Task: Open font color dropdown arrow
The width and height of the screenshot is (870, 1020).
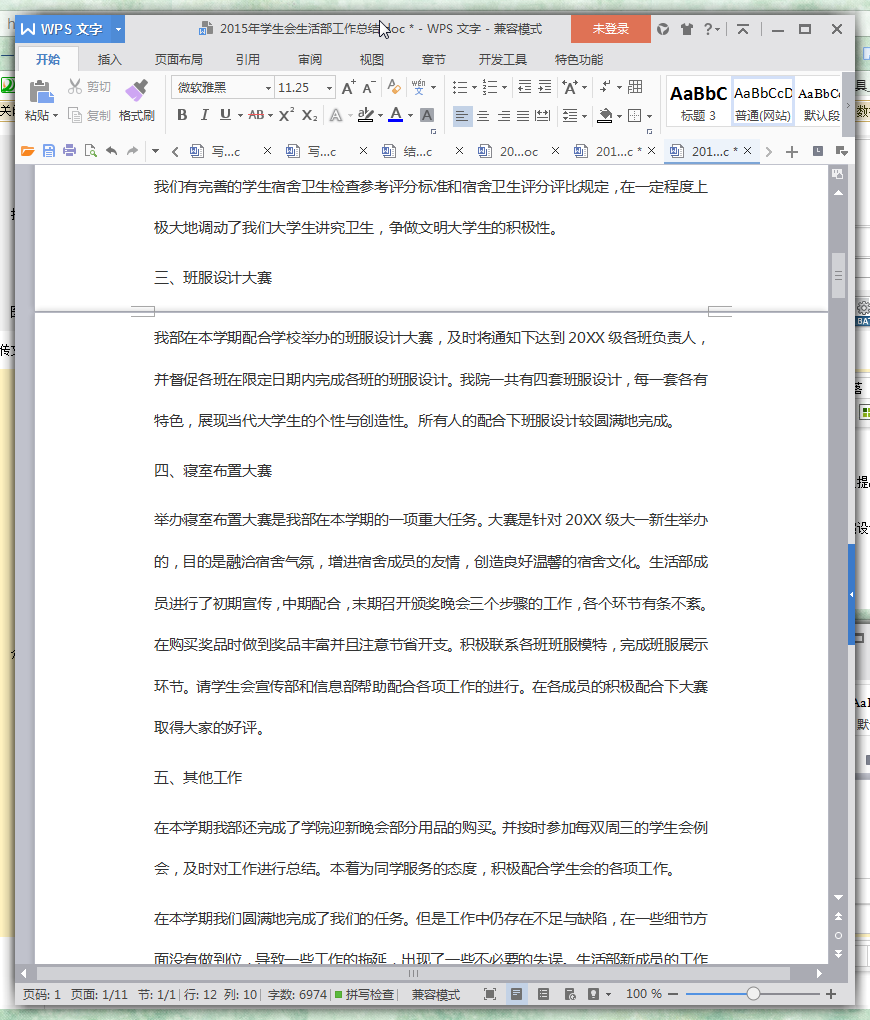Action: coord(410,116)
